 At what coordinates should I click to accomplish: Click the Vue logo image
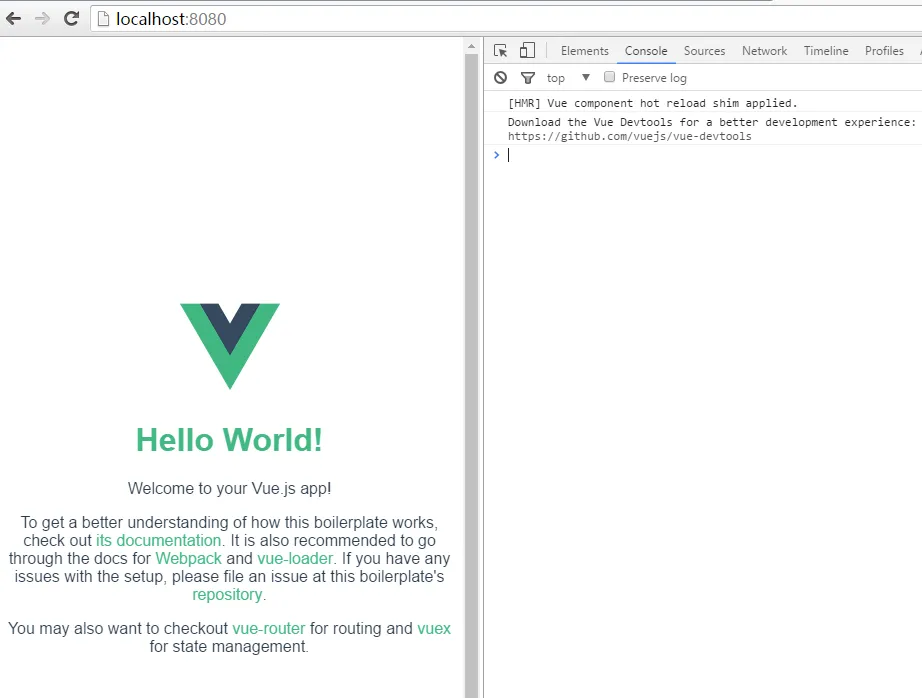point(230,346)
